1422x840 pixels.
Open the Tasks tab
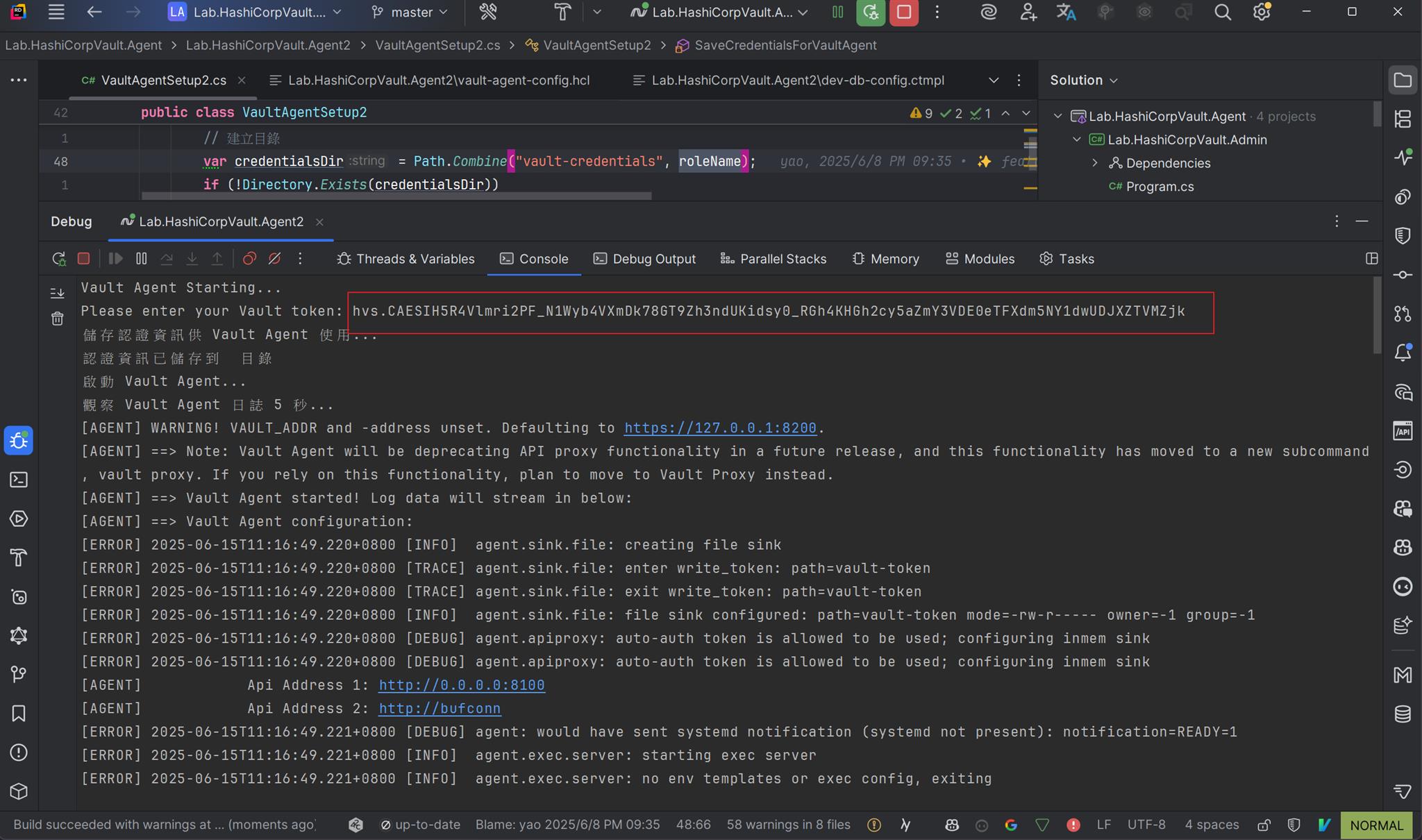tap(1067, 258)
